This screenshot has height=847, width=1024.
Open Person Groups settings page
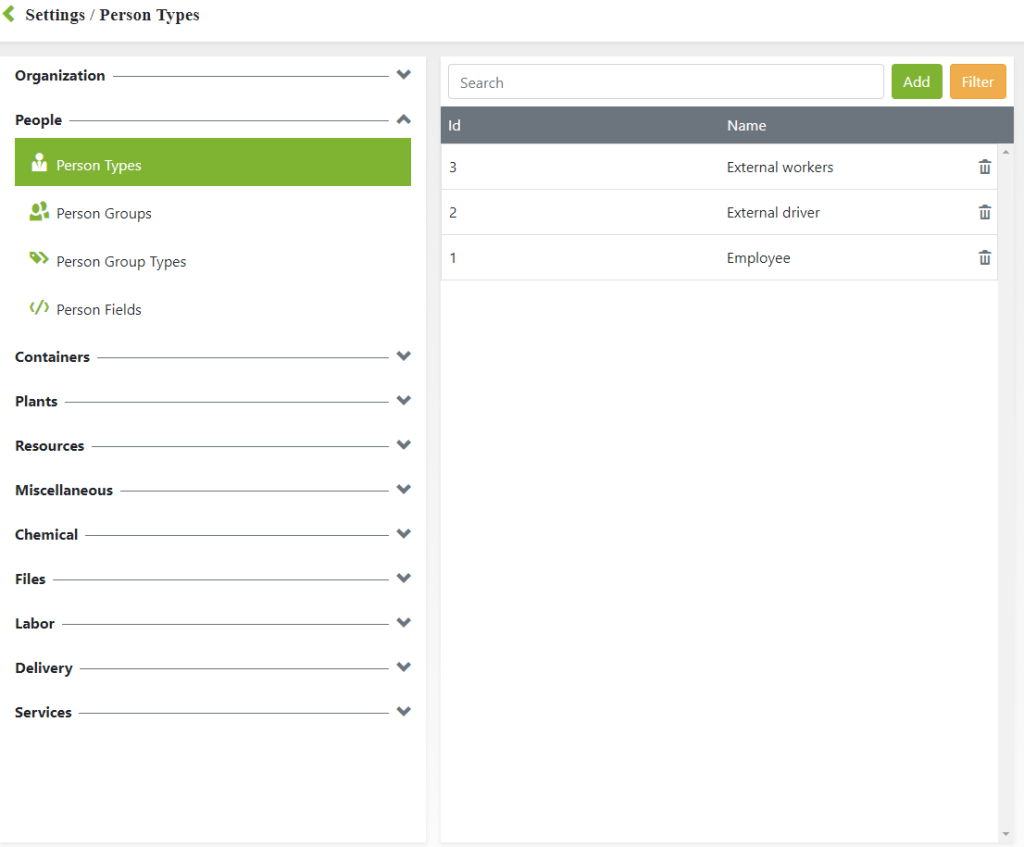[x=104, y=214]
